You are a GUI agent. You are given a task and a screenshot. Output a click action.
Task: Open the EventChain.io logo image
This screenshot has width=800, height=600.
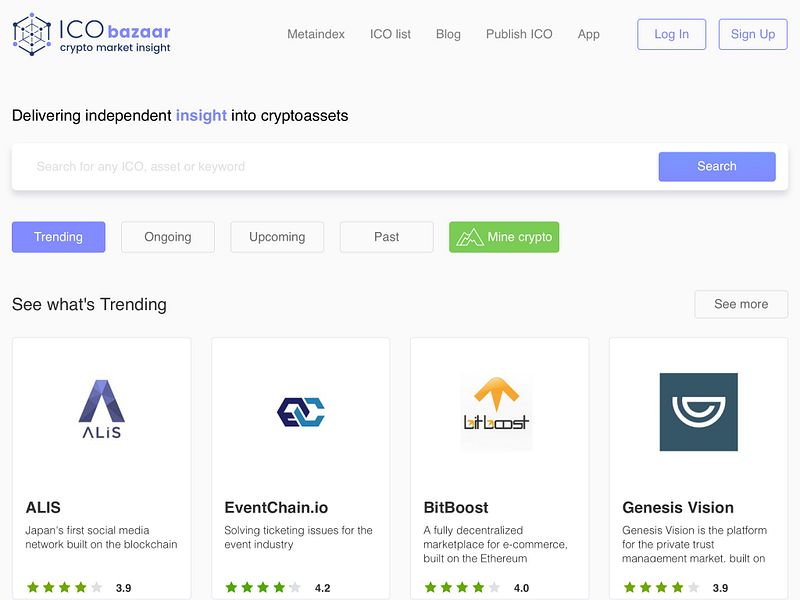(x=301, y=412)
